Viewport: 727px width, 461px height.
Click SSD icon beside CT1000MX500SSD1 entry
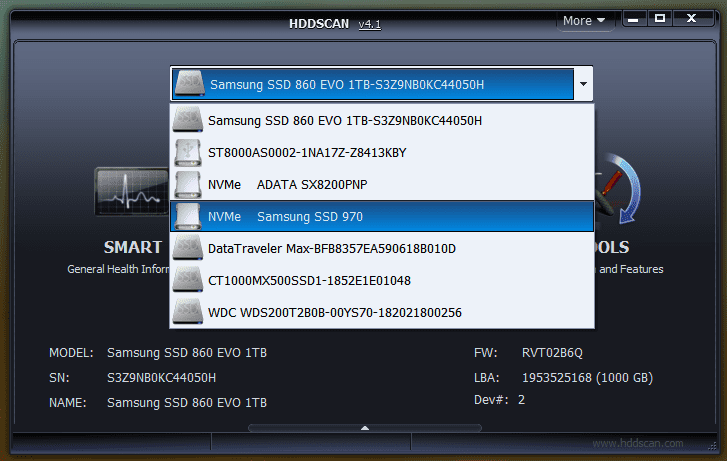click(x=188, y=280)
